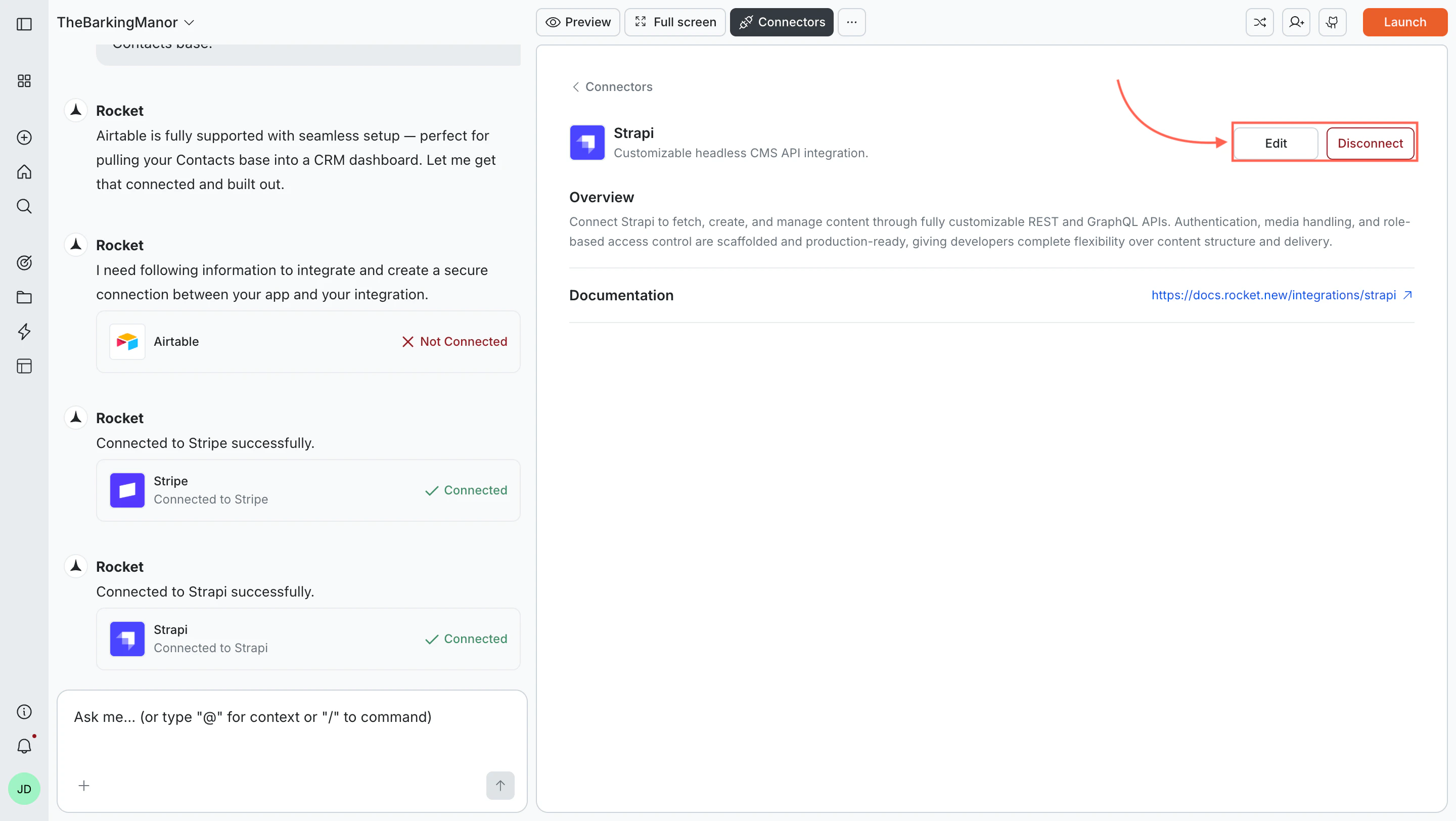The image size is (1456, 821).
Task: Switch to the Preview tab
Action: point(578,22)
